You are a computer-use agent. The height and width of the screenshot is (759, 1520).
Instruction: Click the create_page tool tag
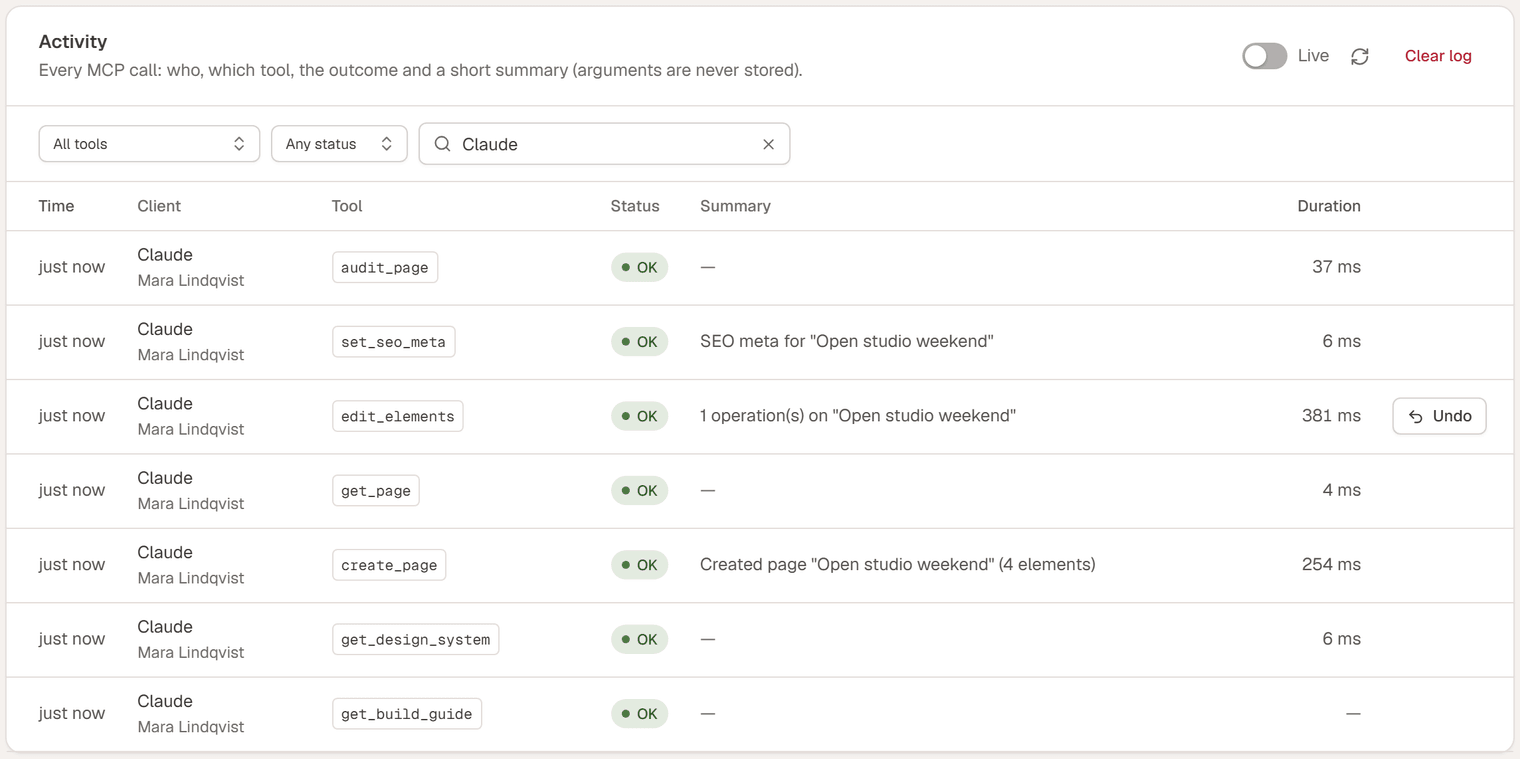coord(389,565)
